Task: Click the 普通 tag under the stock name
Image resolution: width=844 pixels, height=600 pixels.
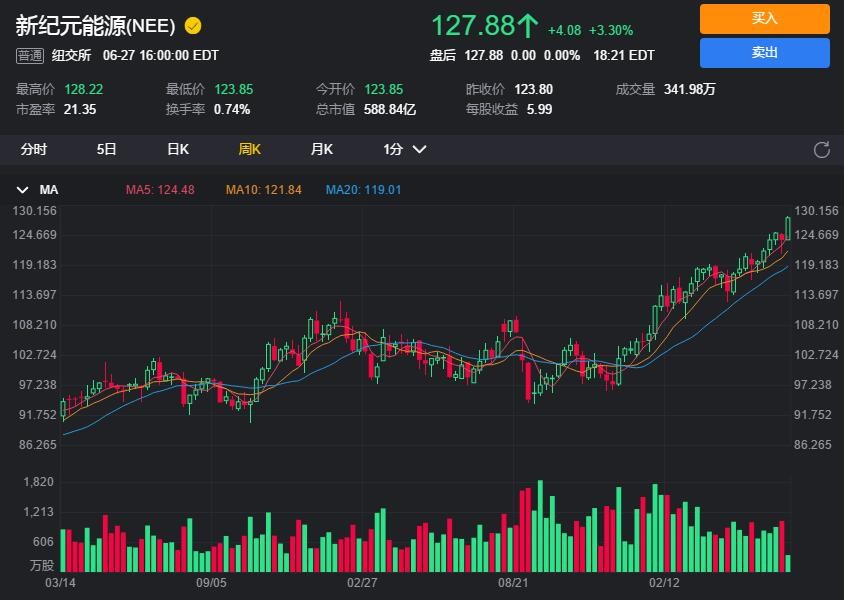Action: pos(29,56)
